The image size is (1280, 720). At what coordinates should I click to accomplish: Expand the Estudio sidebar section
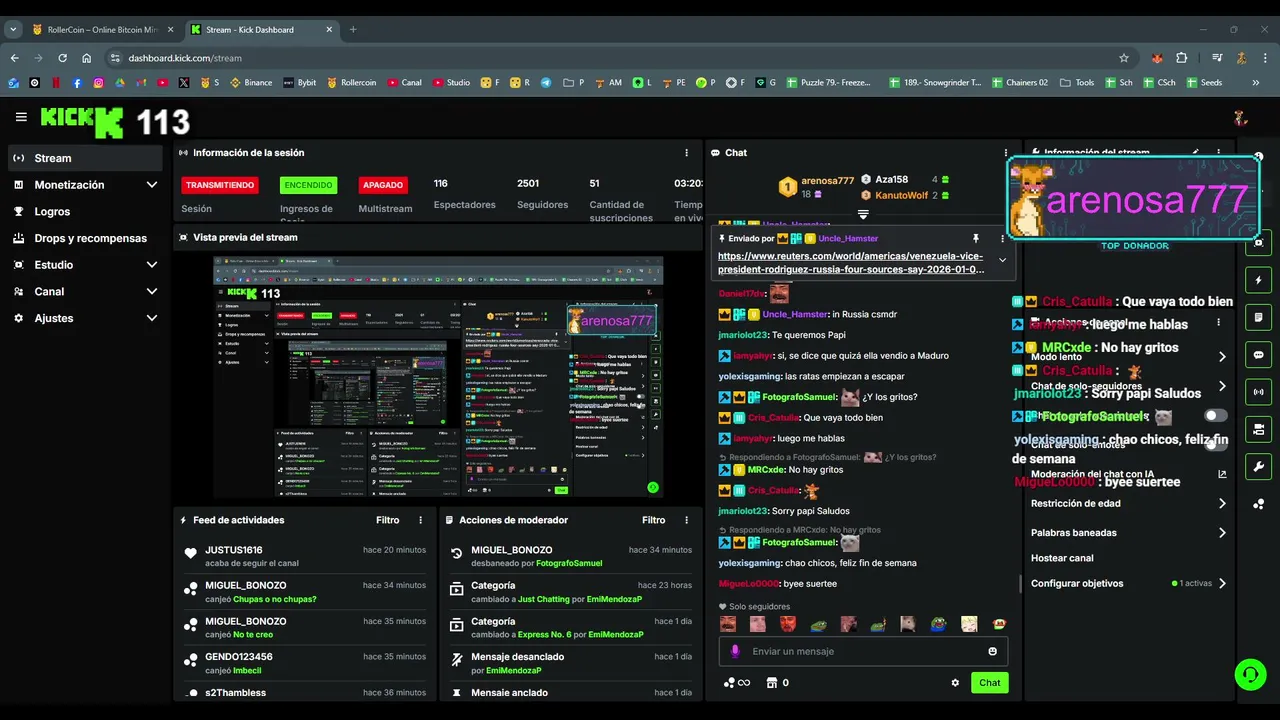pos(85,265)
